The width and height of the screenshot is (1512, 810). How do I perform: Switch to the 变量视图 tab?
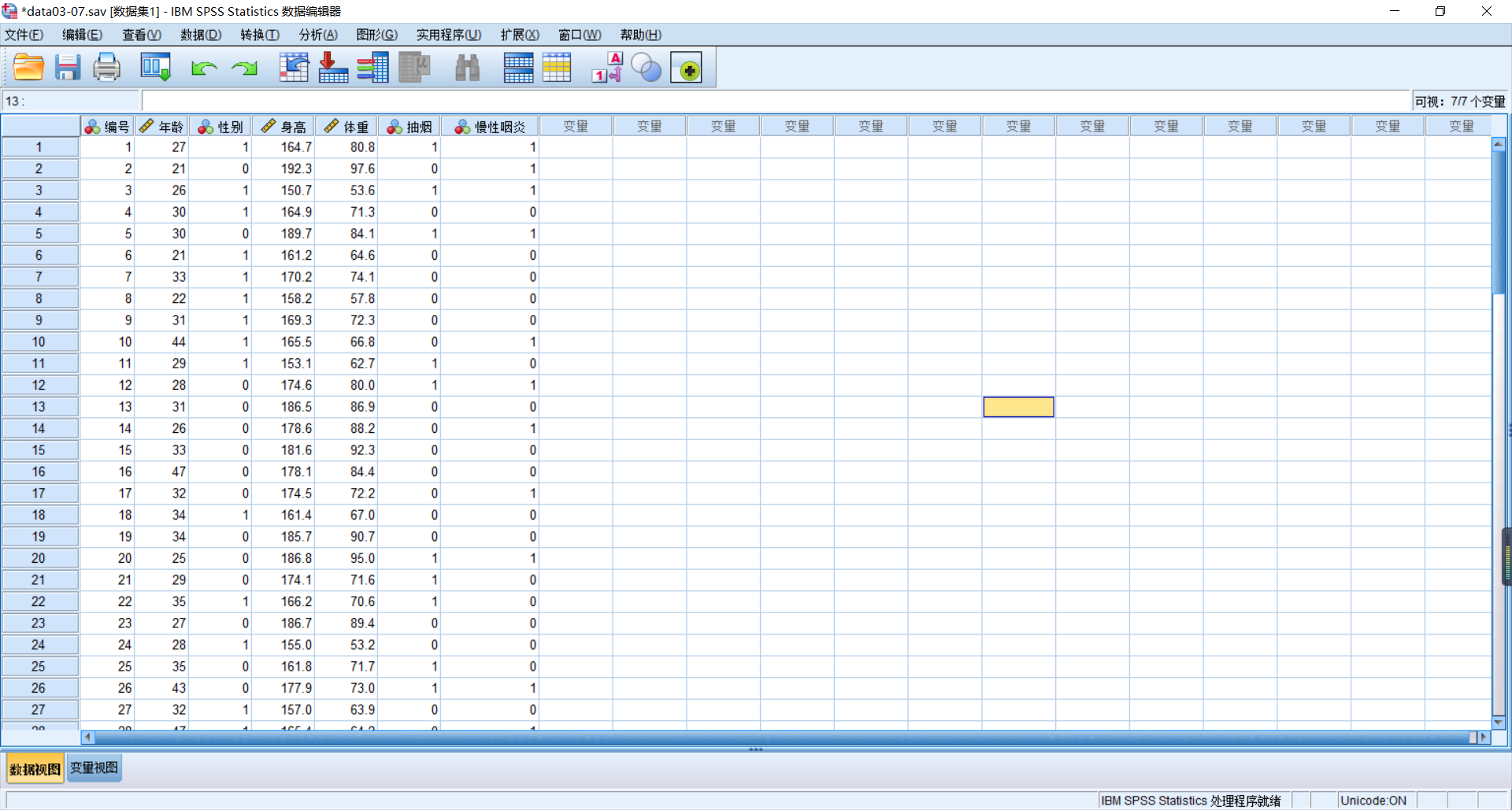pos(94,768)
